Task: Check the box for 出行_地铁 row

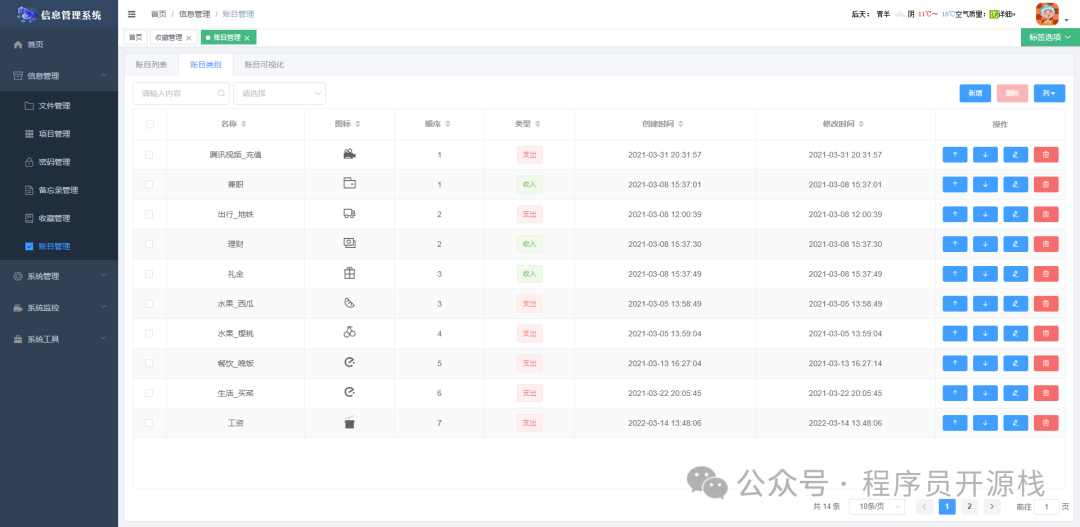Action: click(x=149, y=214)
